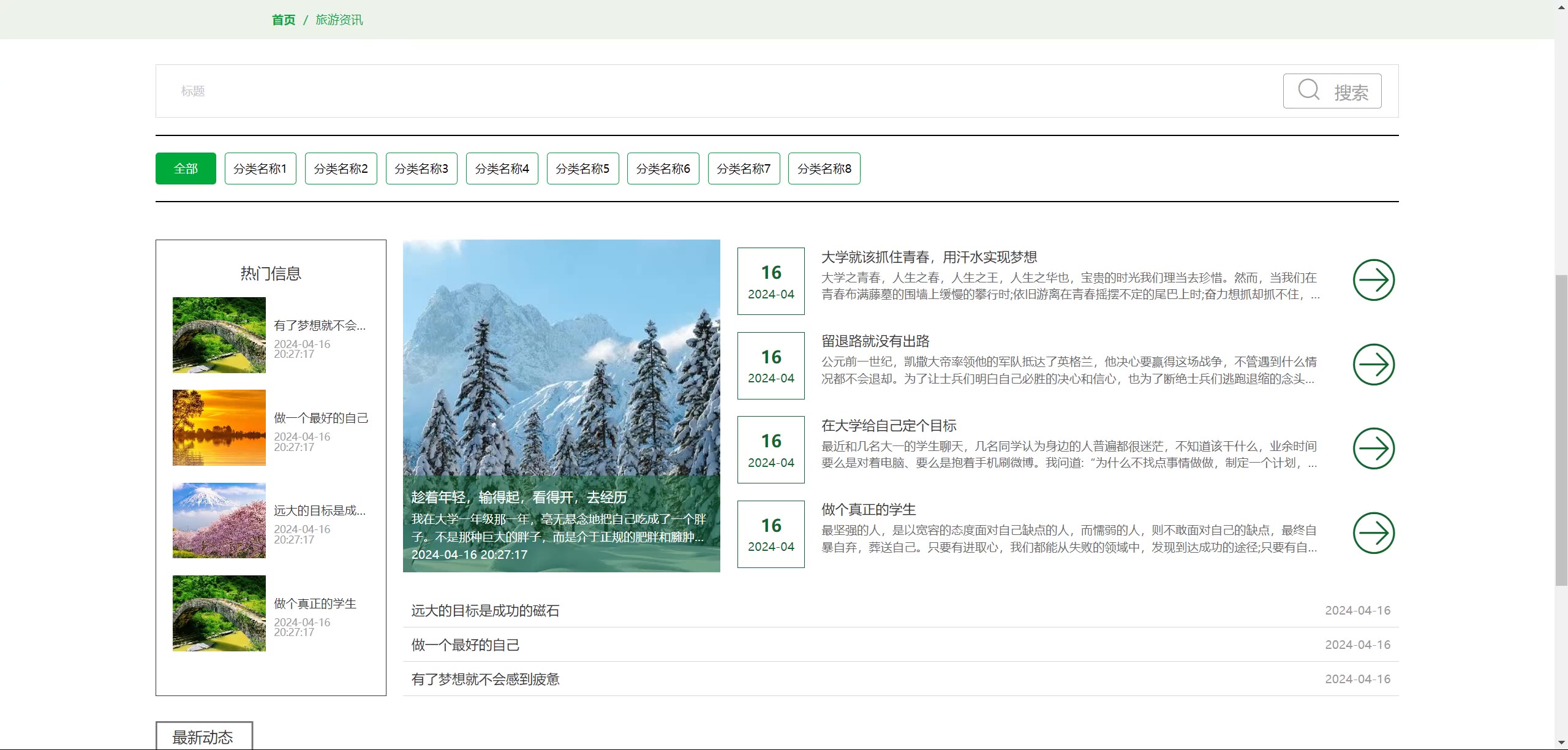
Task: Go to 首页 breadcrumb link
Action: click(284, 20)
